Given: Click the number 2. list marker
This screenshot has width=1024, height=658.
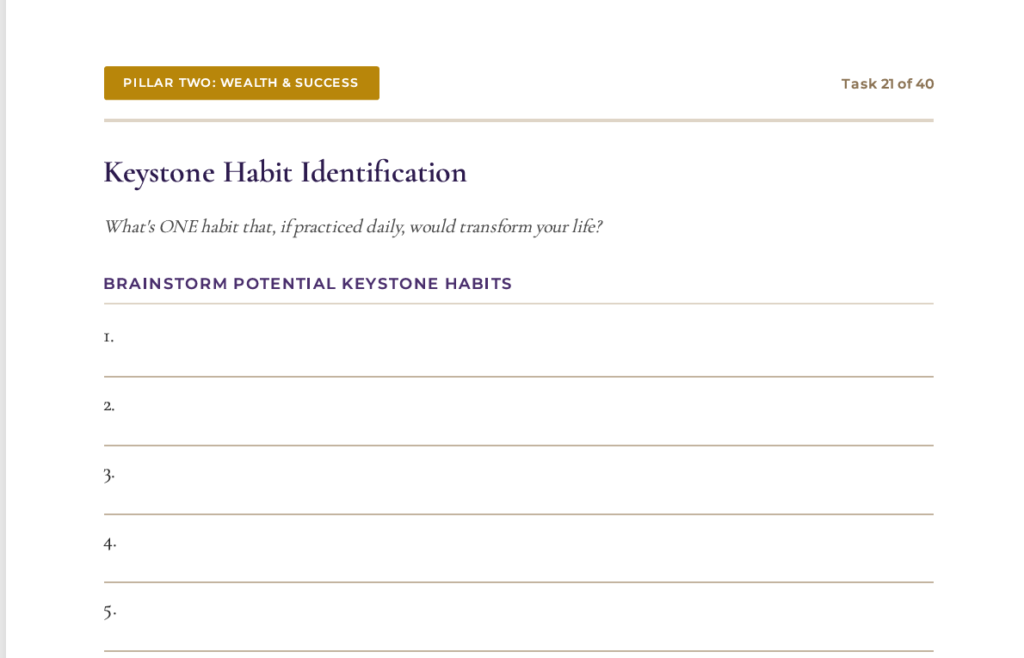Looking at the screenshot, I should coord(109,405).
